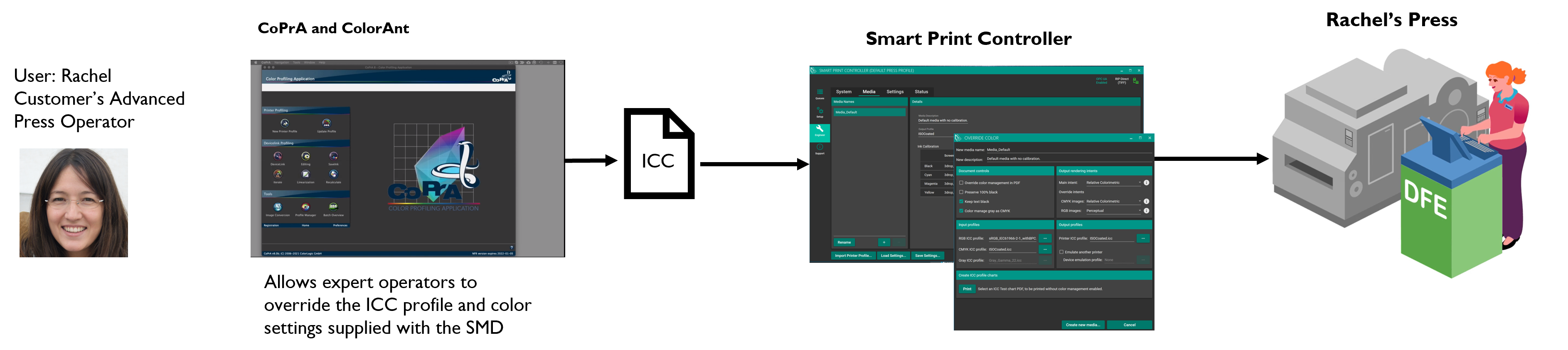Switch to the Settings tab
Screen dimensions: 1568x350
click(895, 92)
